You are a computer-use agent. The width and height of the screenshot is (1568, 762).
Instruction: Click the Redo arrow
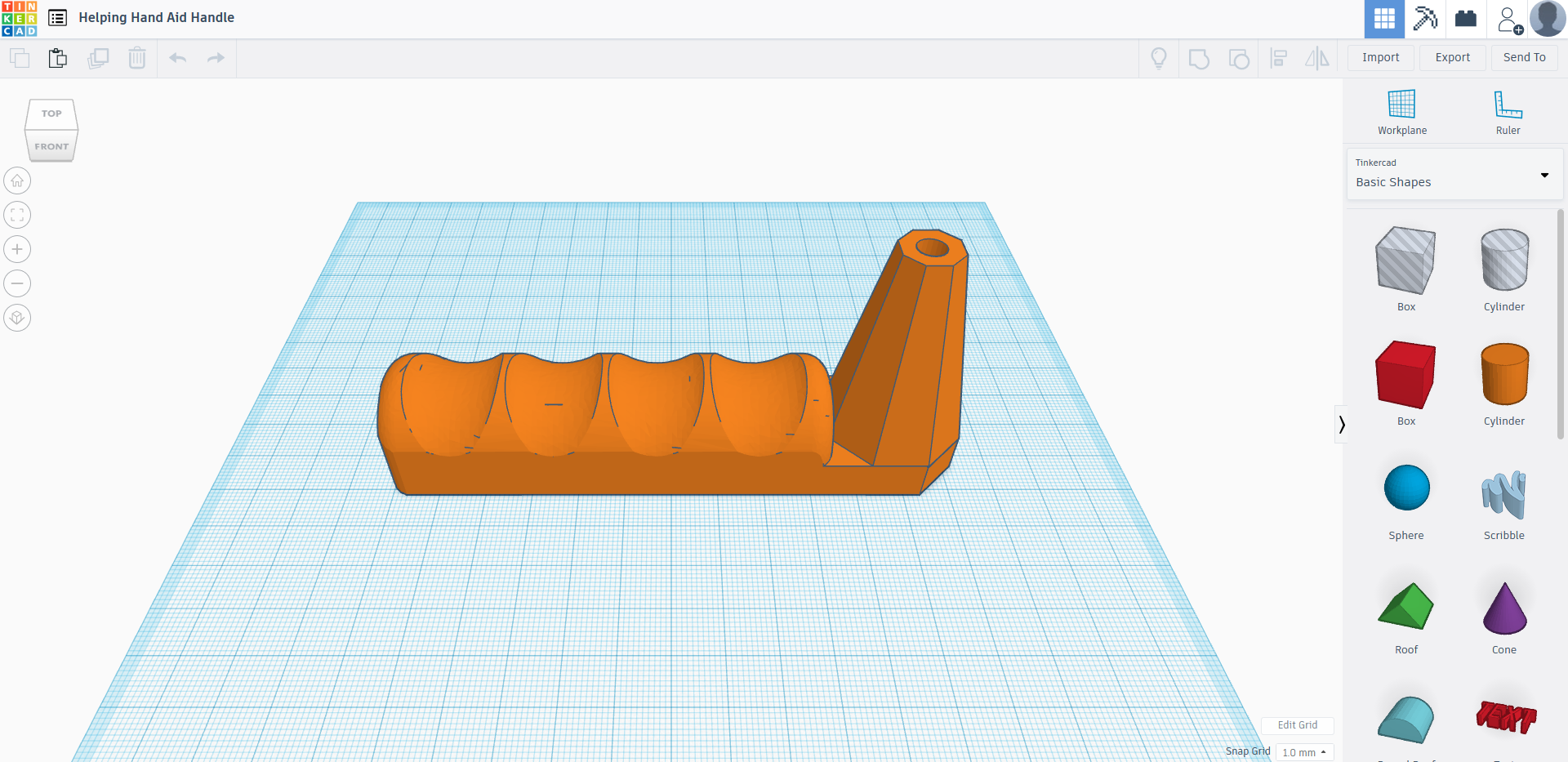(x=216, y=58)
